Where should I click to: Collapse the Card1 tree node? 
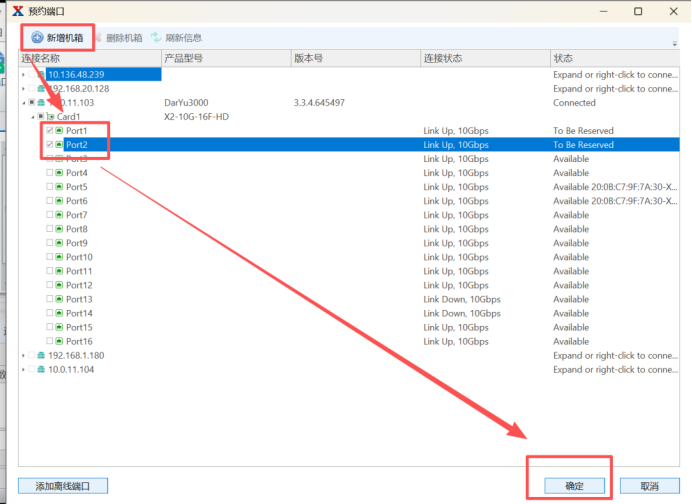(x=33, y=117)
